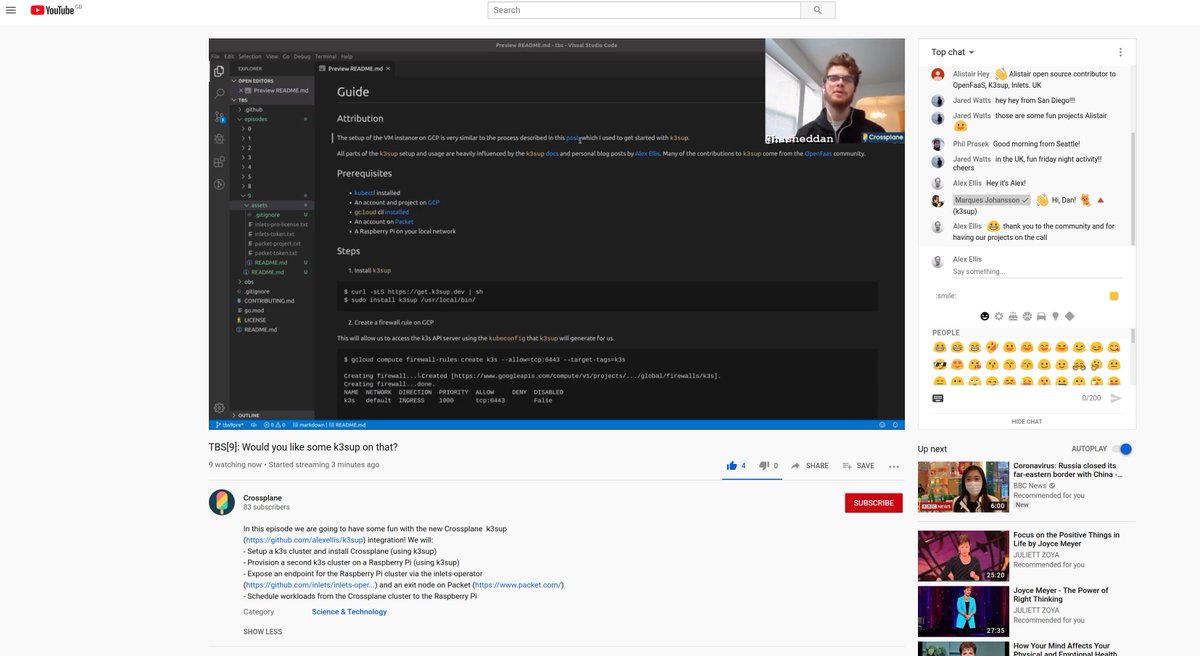
Task: Open the YouTube guide hamburger menu
Action: [x=11, y=10]
